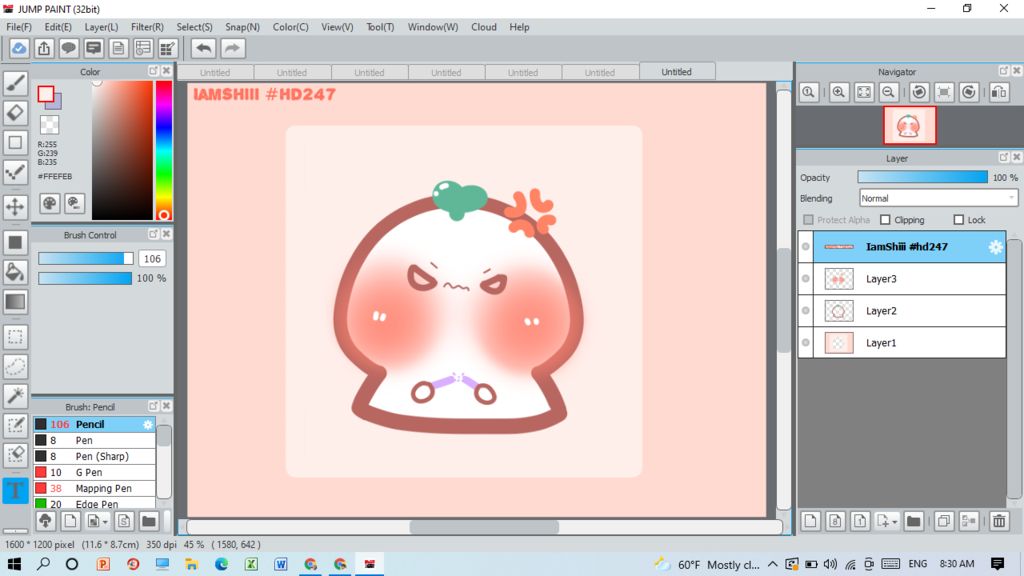Open brush folder icon in Brush panel

[149, 520]
